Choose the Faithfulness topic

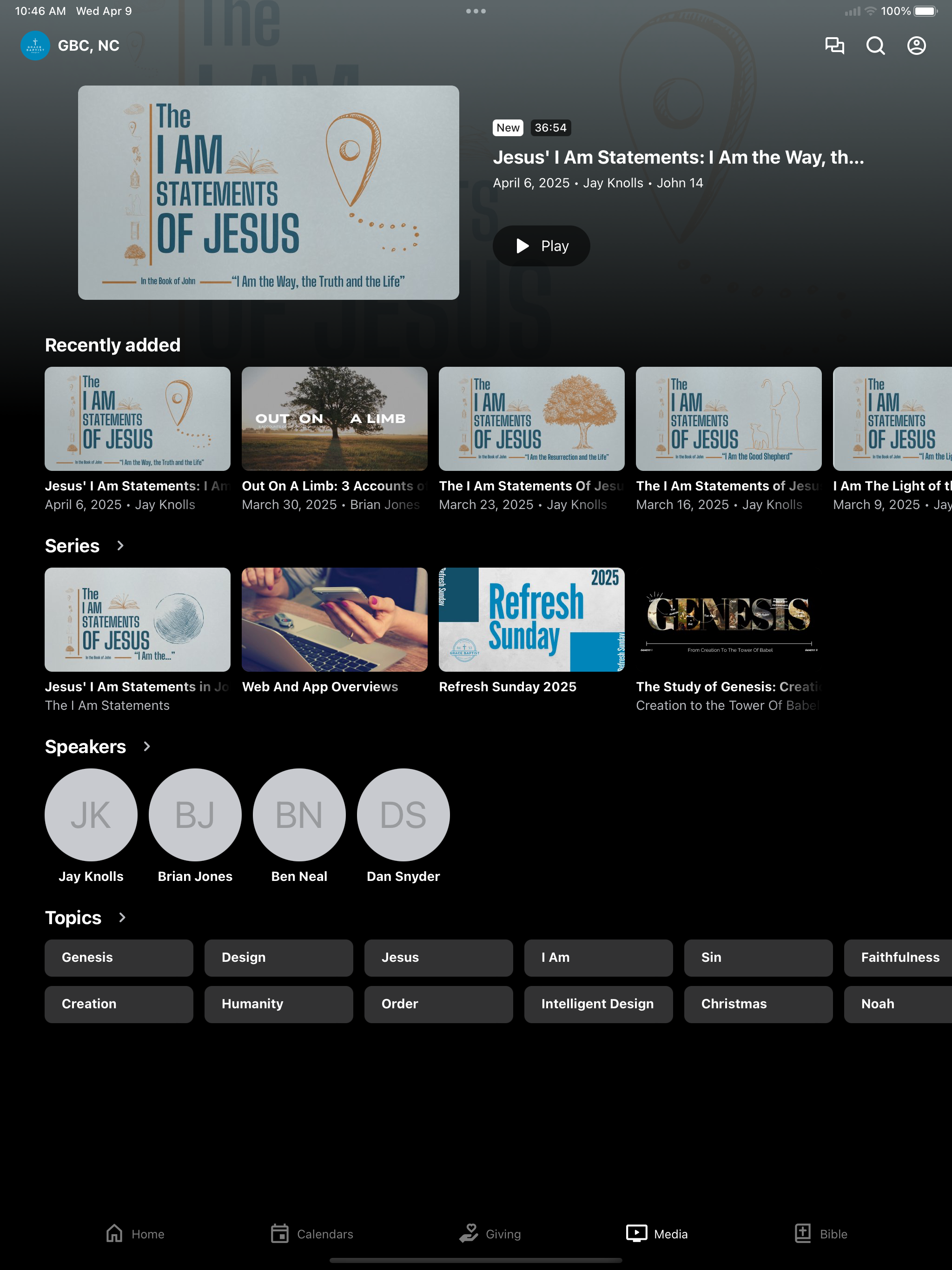tap(898, 958)
